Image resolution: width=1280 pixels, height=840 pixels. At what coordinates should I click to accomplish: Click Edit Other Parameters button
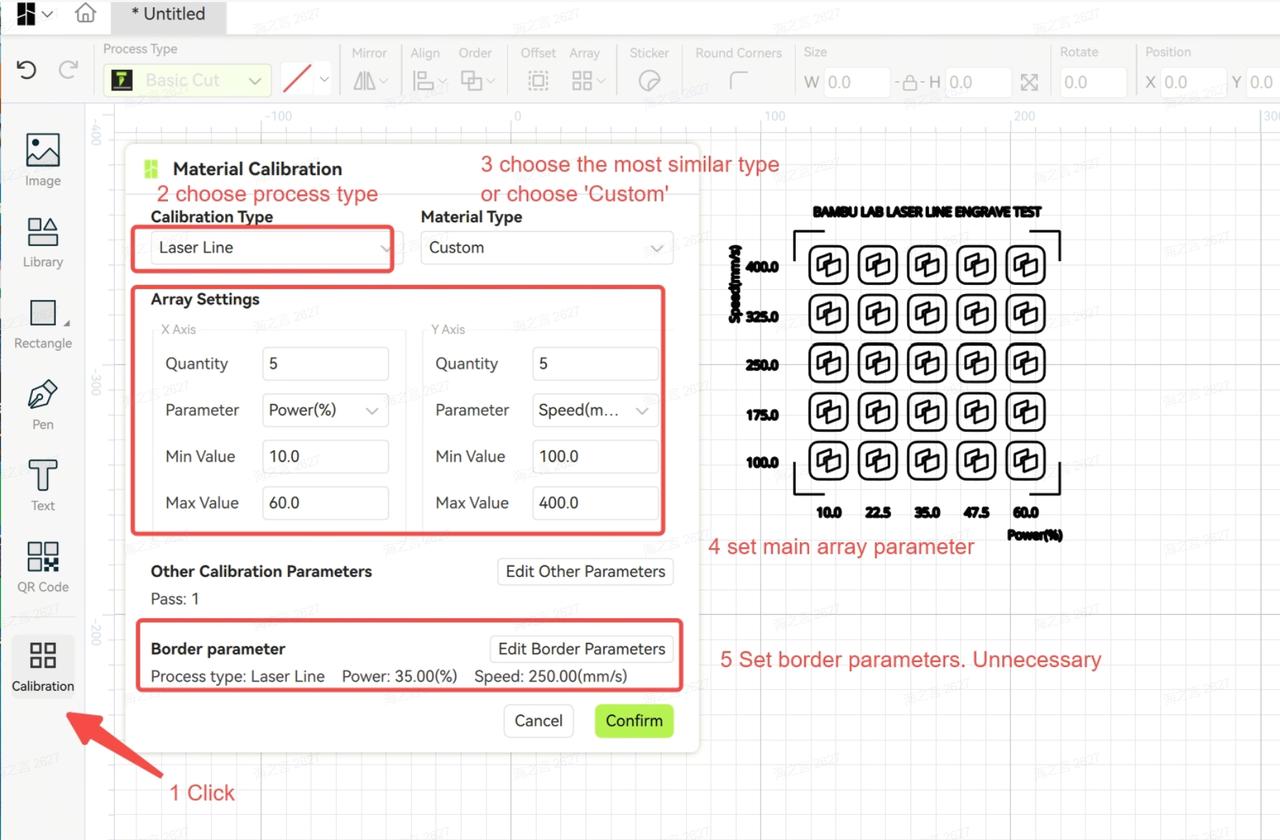(585, 571)
